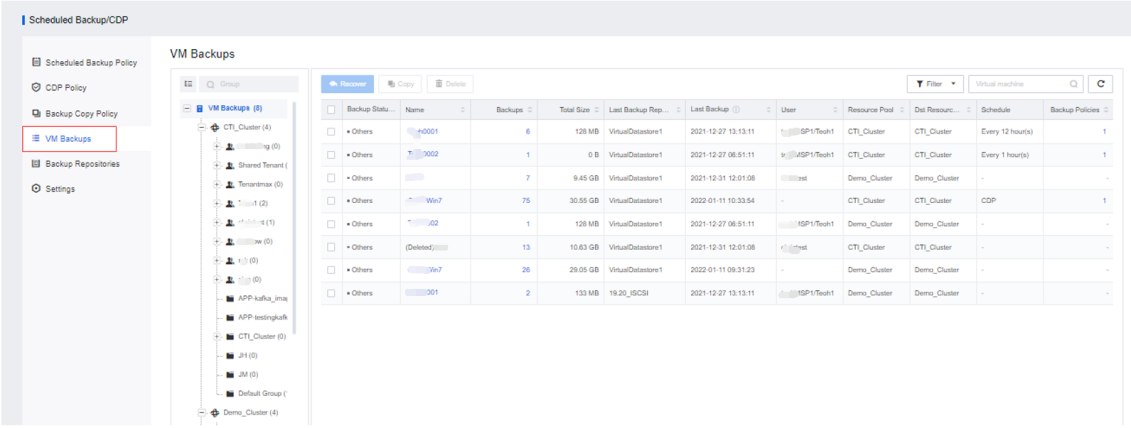Click the JH (0) folder icon

coord(229,356)
